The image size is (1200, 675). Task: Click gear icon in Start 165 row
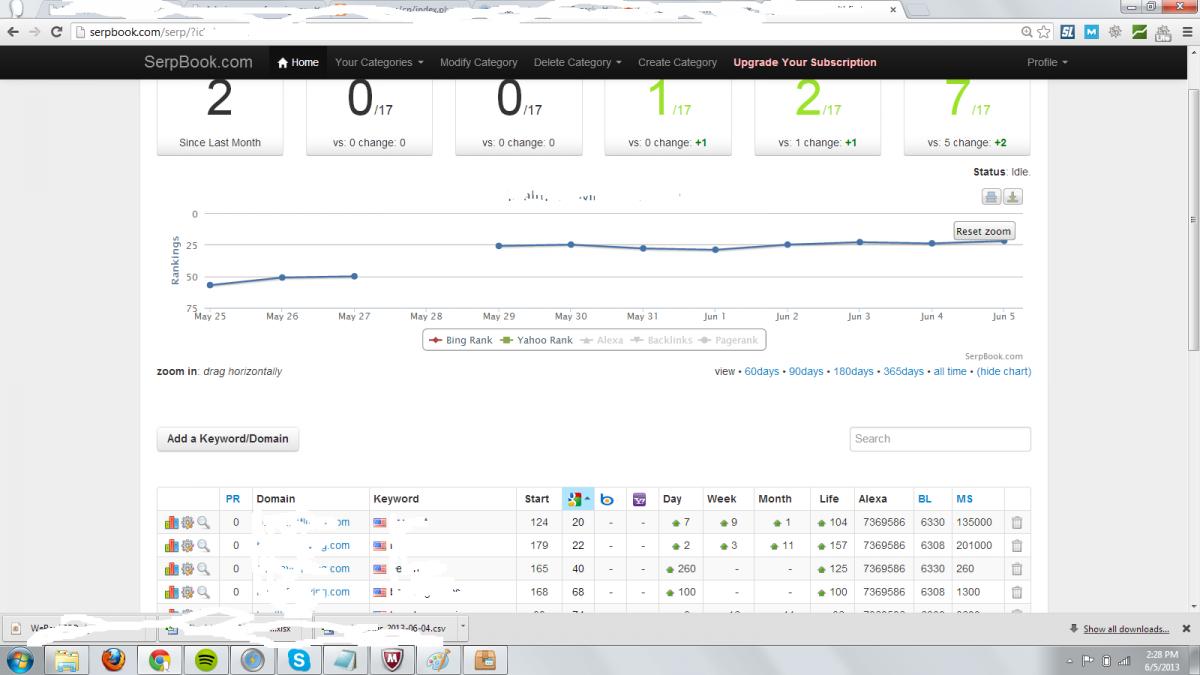pos(186,568)
